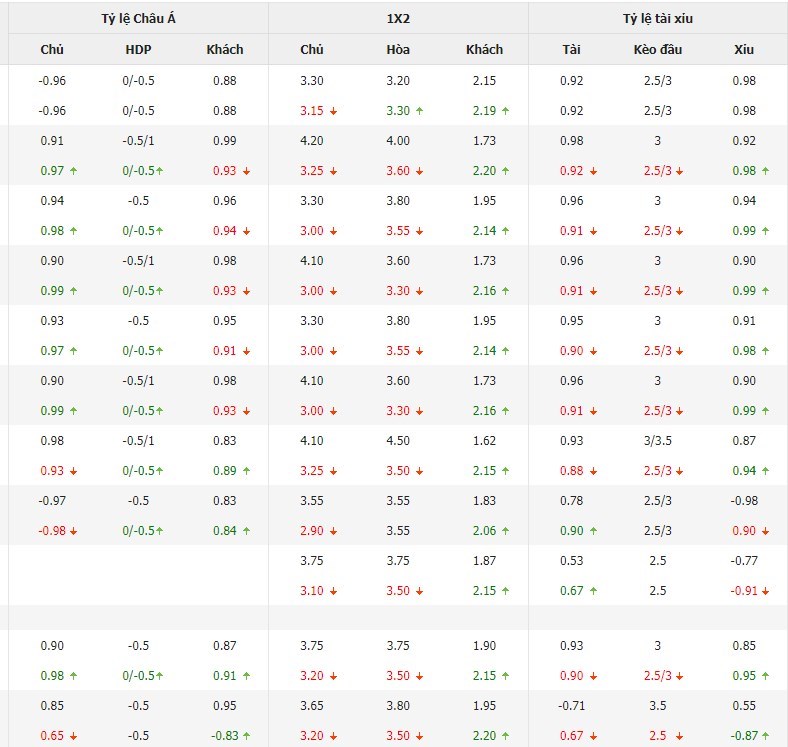788x747 pixels.
Task: Select the Tỷ lệ tài xỉu header
Action: [658, 18]
